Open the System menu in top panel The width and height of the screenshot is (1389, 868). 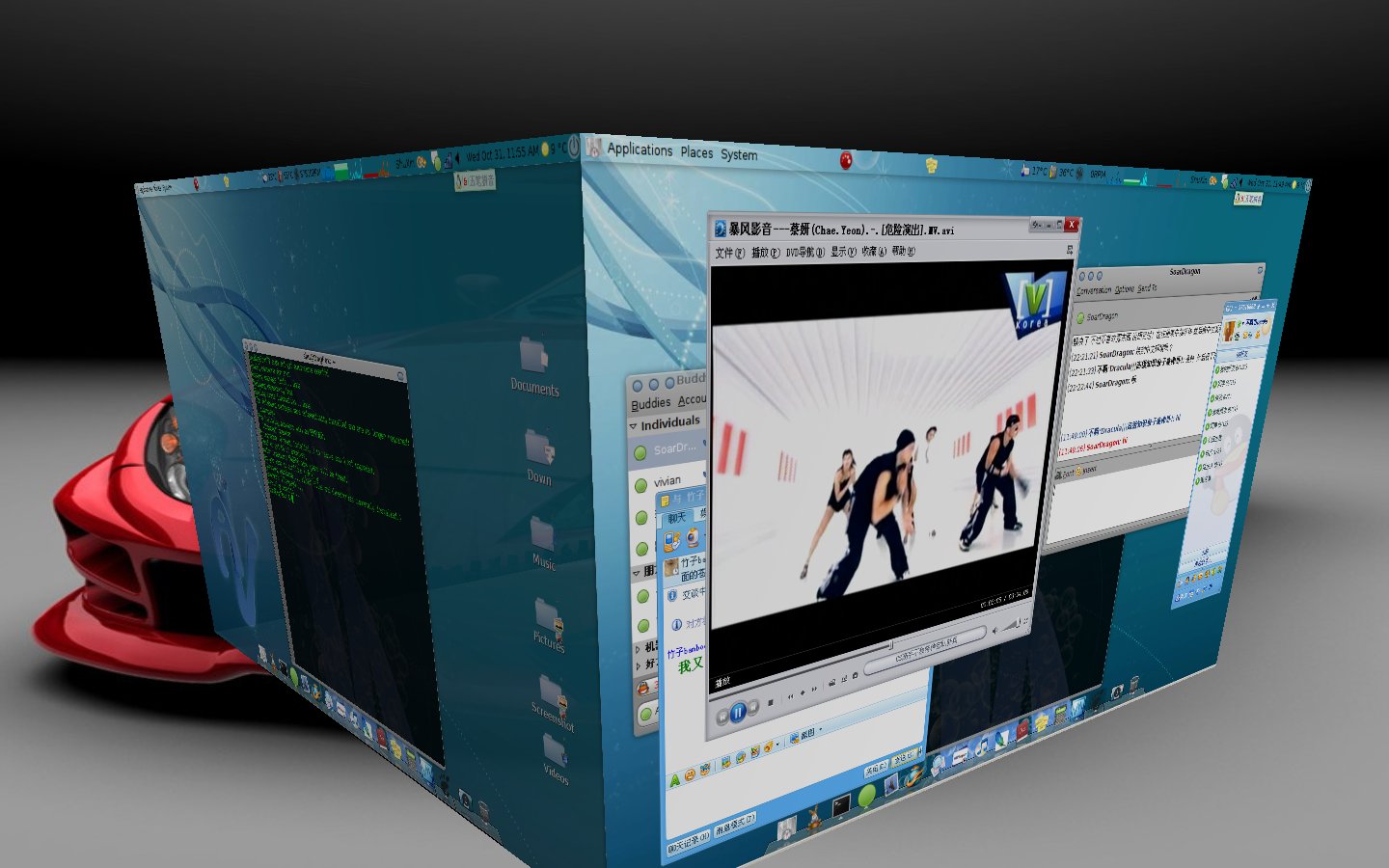[x=739, y=154]
